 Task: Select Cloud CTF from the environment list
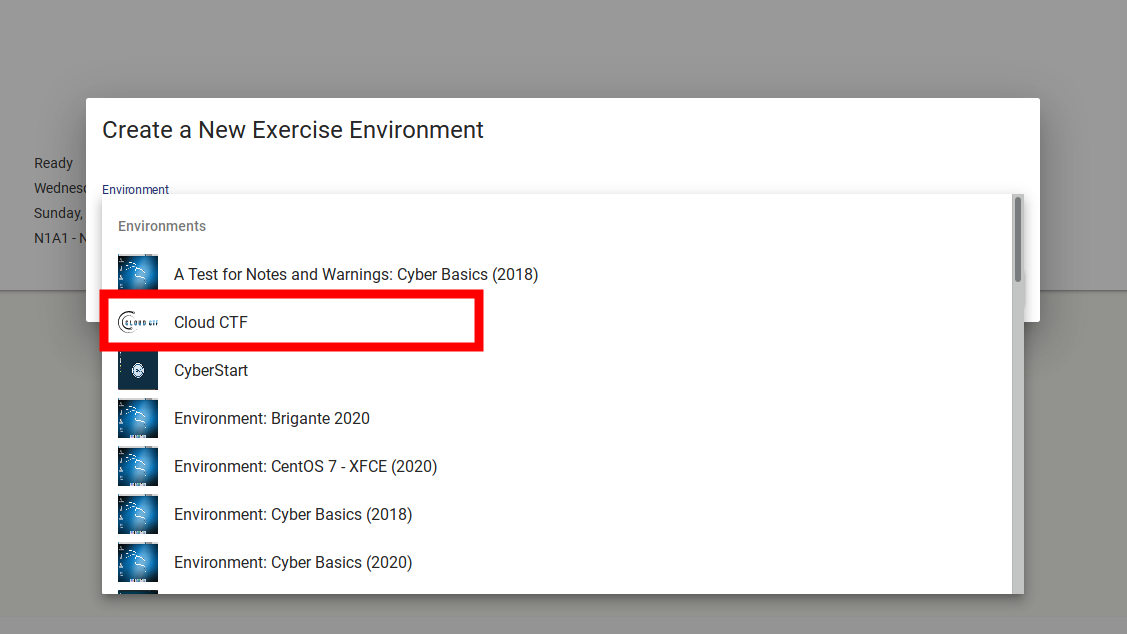coord(211,322)
